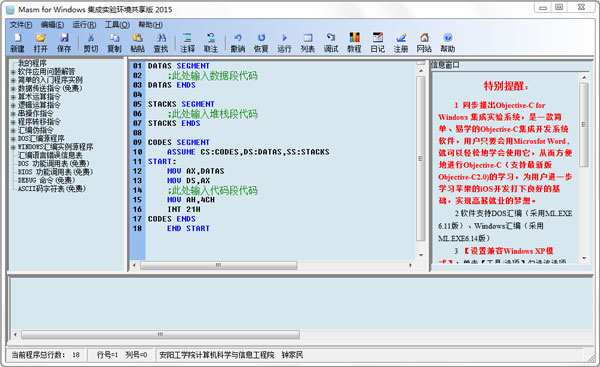Image resolution: width=600 pixels, height=367 pixels.
Task: Expand the 软件应用问题解答 tree node
Action: 13,72
